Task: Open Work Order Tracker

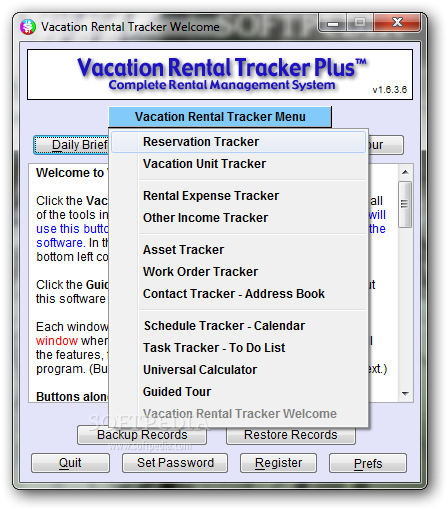Action: 238,272
